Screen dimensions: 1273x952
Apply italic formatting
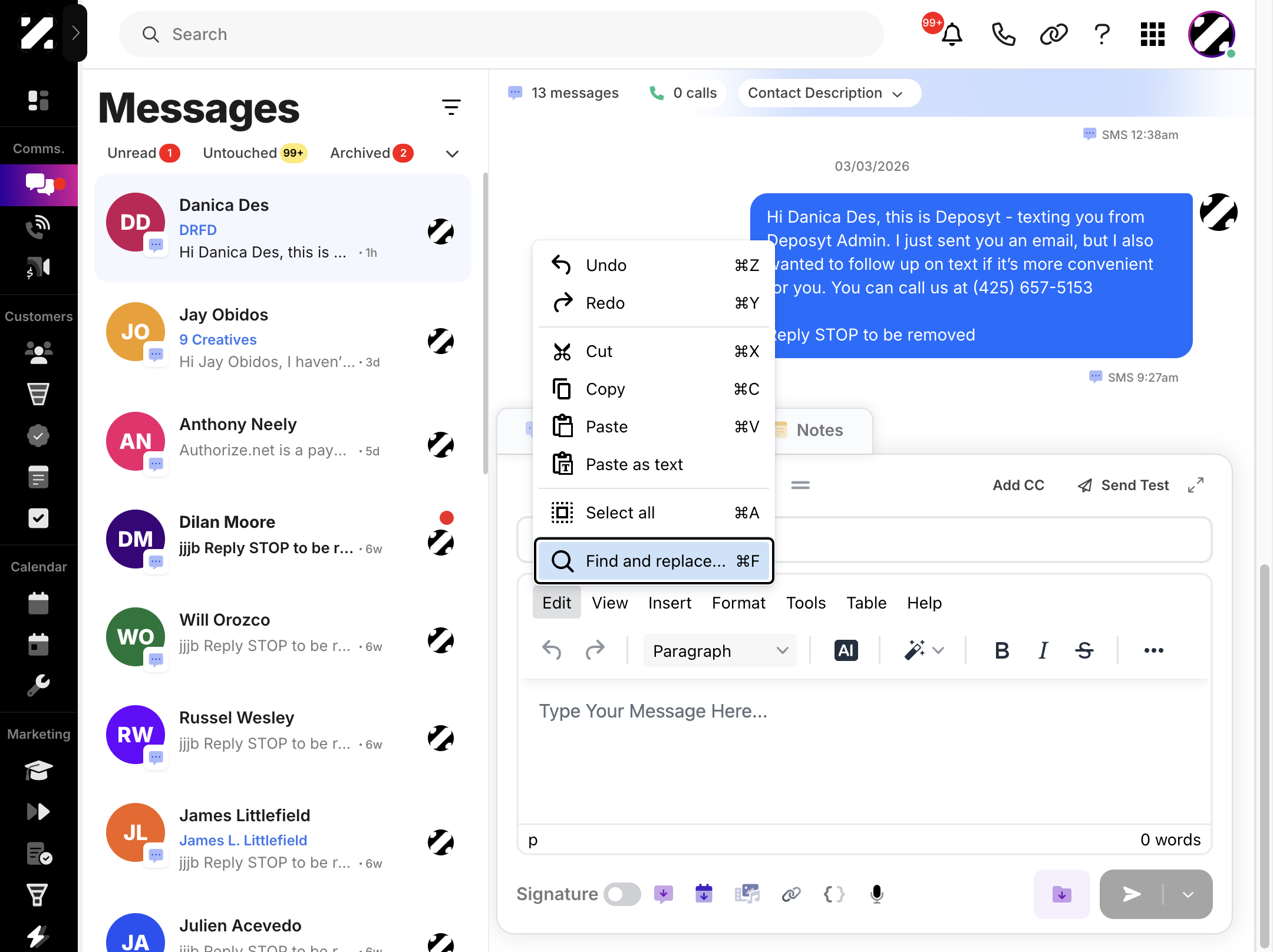click(x=1043, y=650)
